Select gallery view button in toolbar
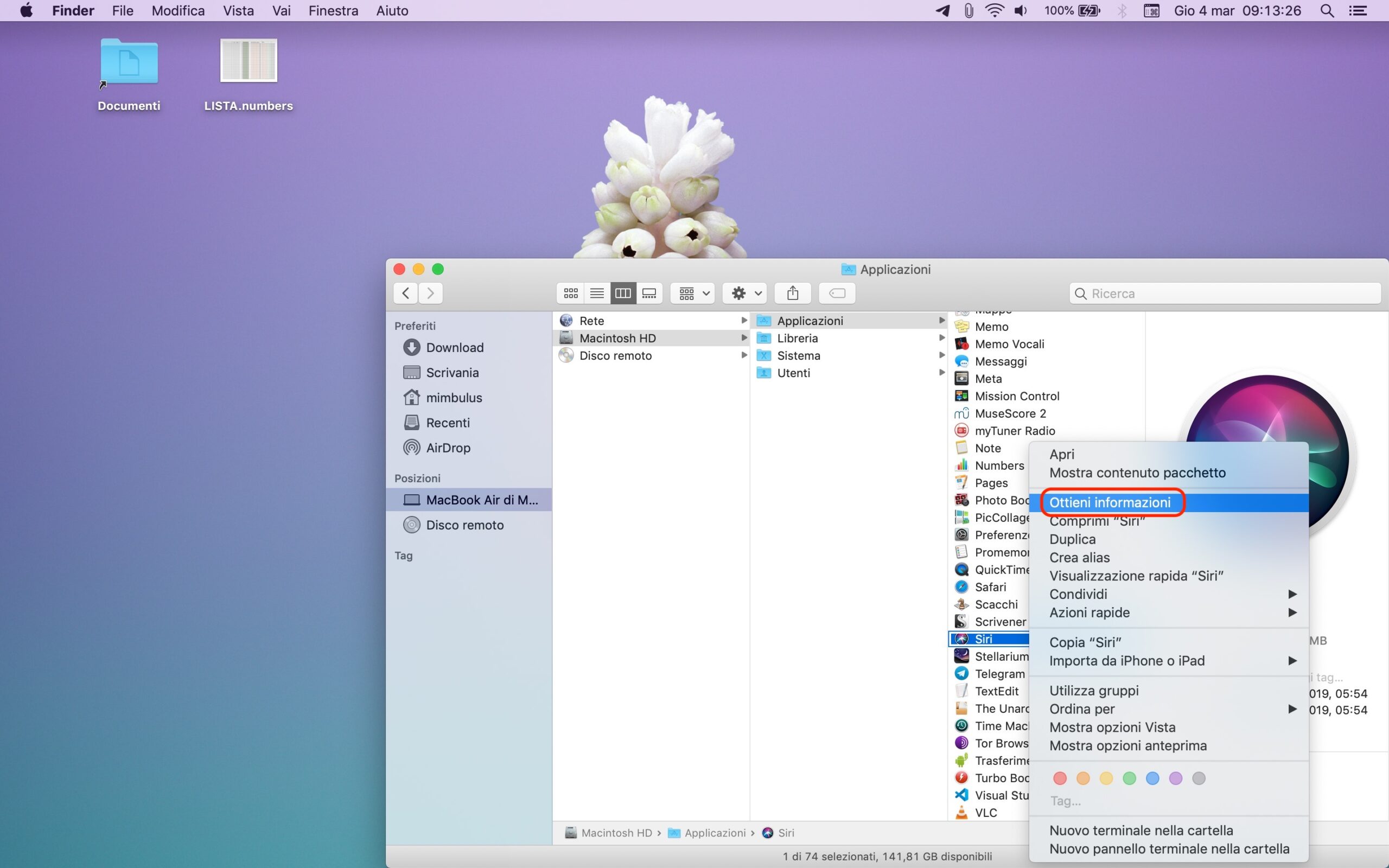The image size is (1389, 868). [x=649, y=293]
